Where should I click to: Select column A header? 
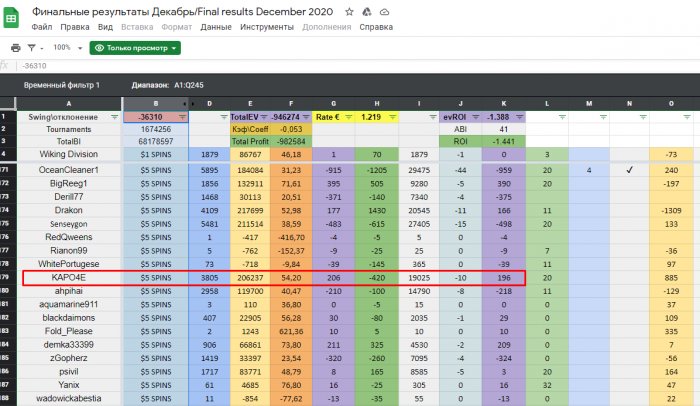click(69, 104)
